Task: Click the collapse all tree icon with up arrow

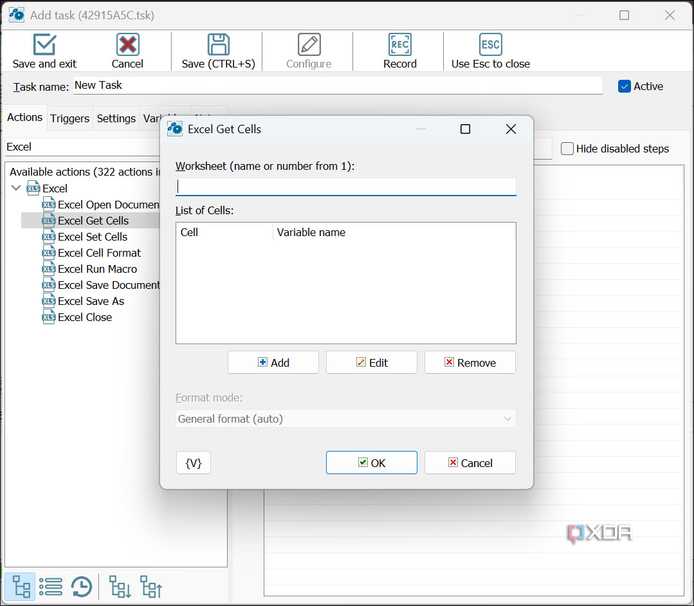Action: (150, 587)
